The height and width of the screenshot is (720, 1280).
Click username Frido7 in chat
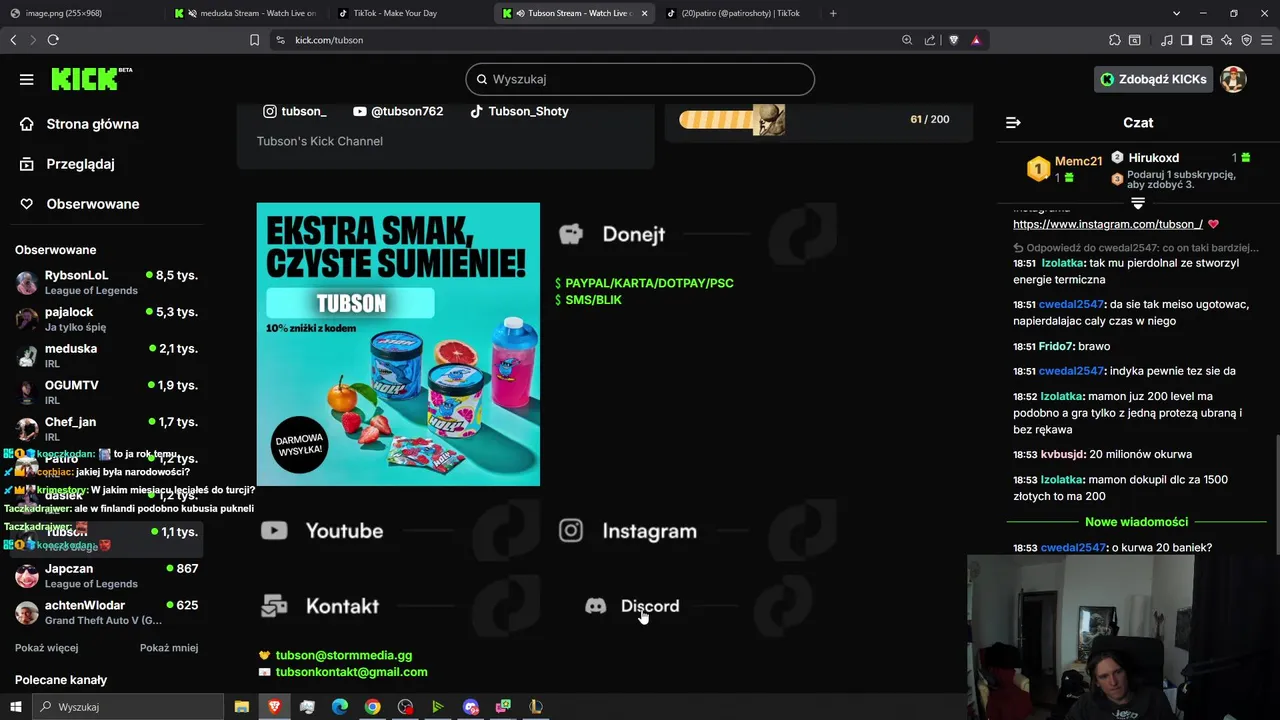[x=1055, y=346]
